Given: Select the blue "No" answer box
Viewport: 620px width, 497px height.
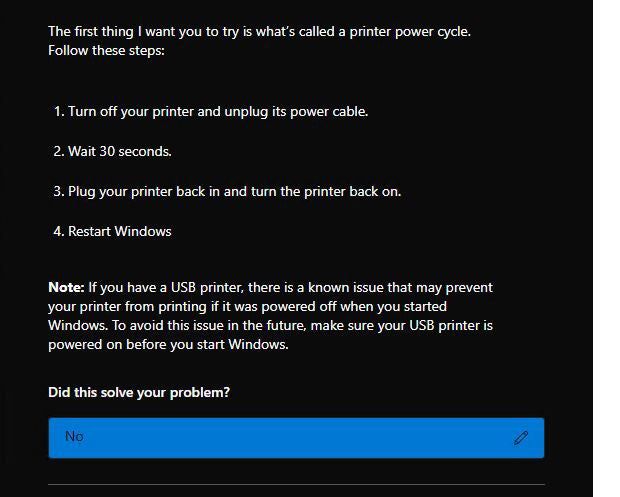Looking at the screenshot, I should pyautogui.click(x=296, y=438).
